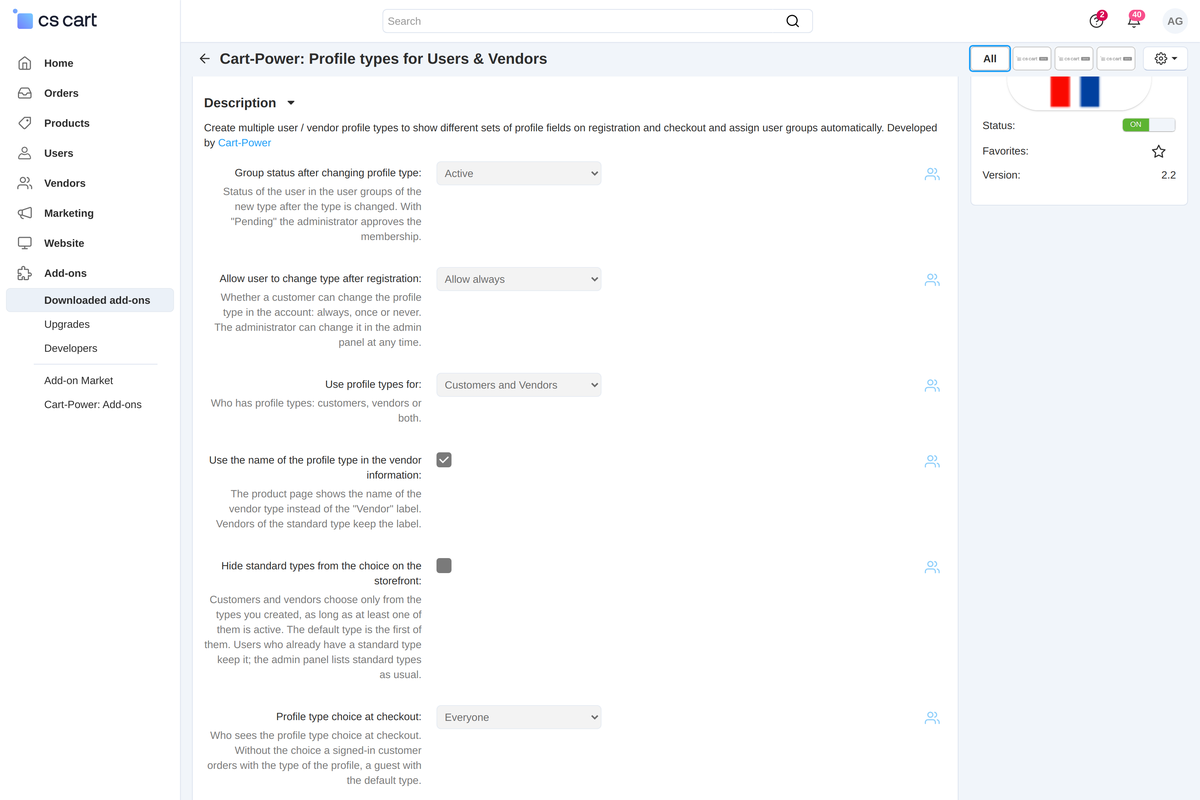The image size is (1200, 800).
Task: Open Add-ons in the sidebar
Action: pyautogui.click(x=65, y=273)
